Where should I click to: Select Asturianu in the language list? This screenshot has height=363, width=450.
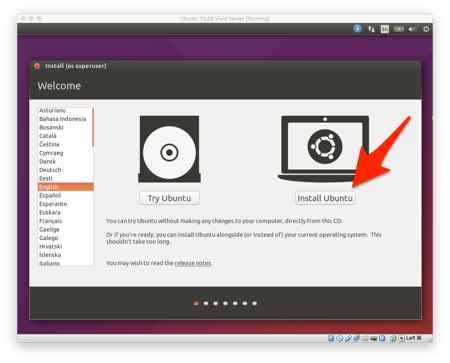coord(65,110)
